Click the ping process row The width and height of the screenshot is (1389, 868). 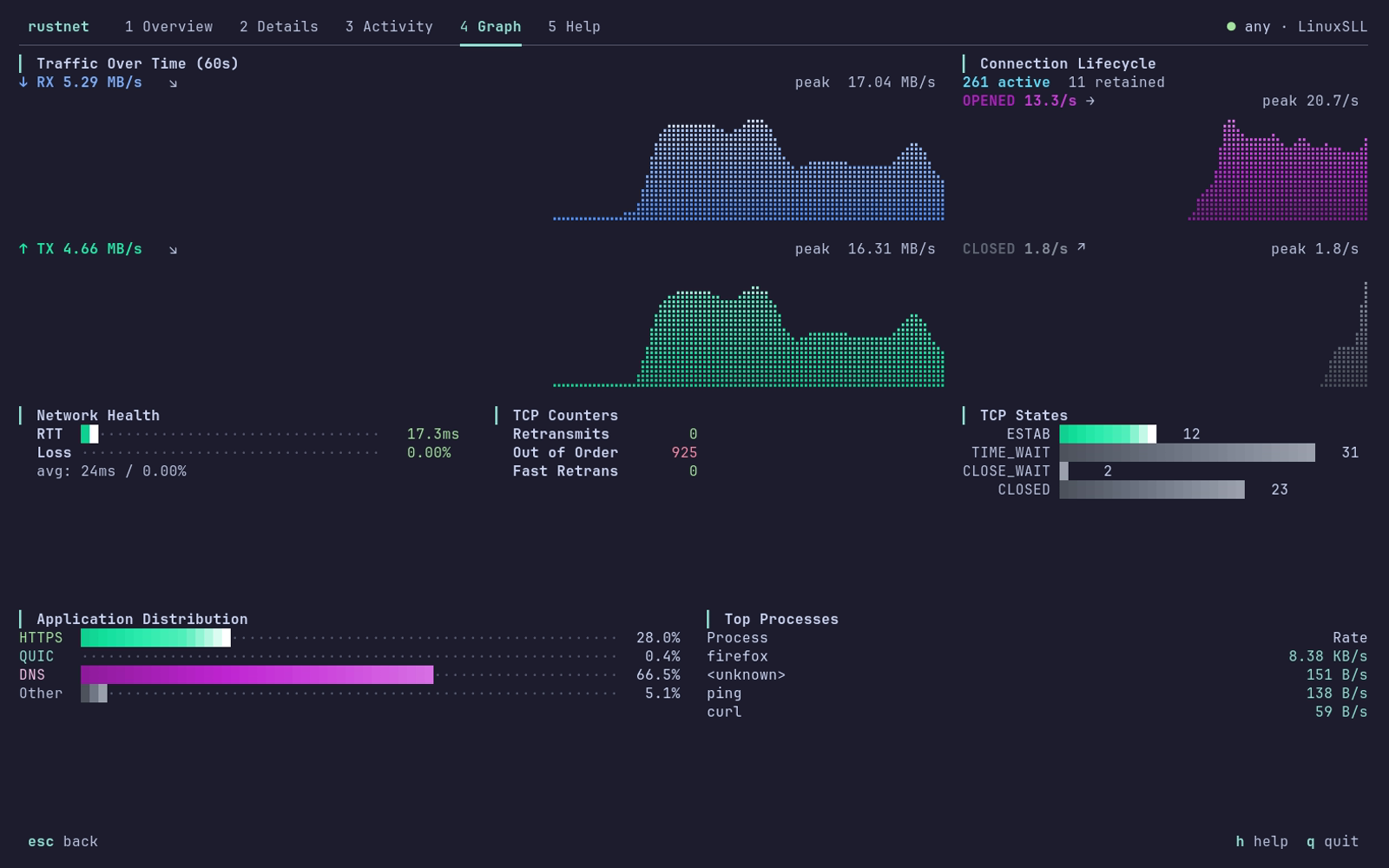[1037, 694]
